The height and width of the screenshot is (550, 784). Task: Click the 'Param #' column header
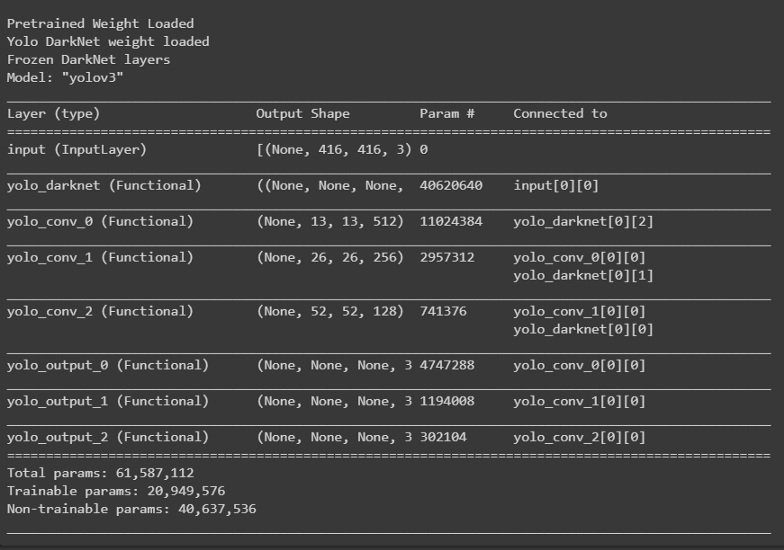pyautogui.click(x=447, y=114)
